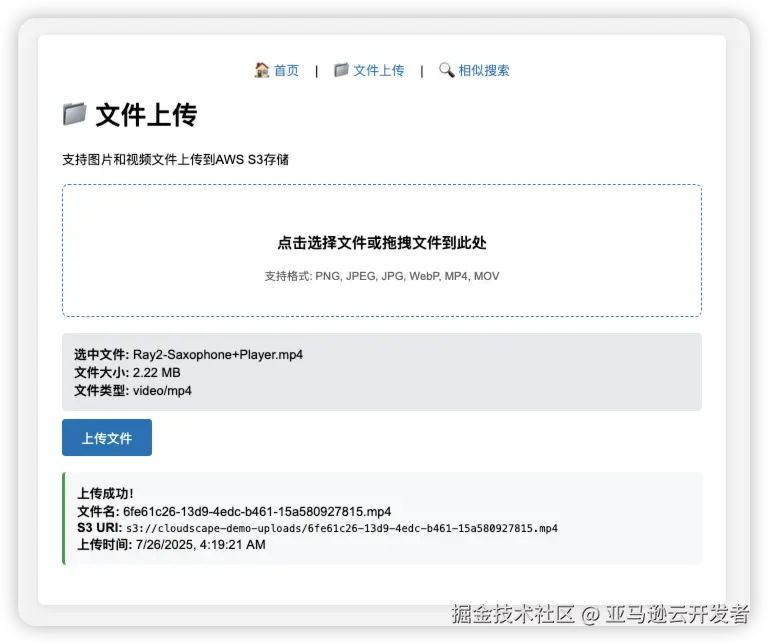Click the 文件上传 page heading

pos(146,115)
